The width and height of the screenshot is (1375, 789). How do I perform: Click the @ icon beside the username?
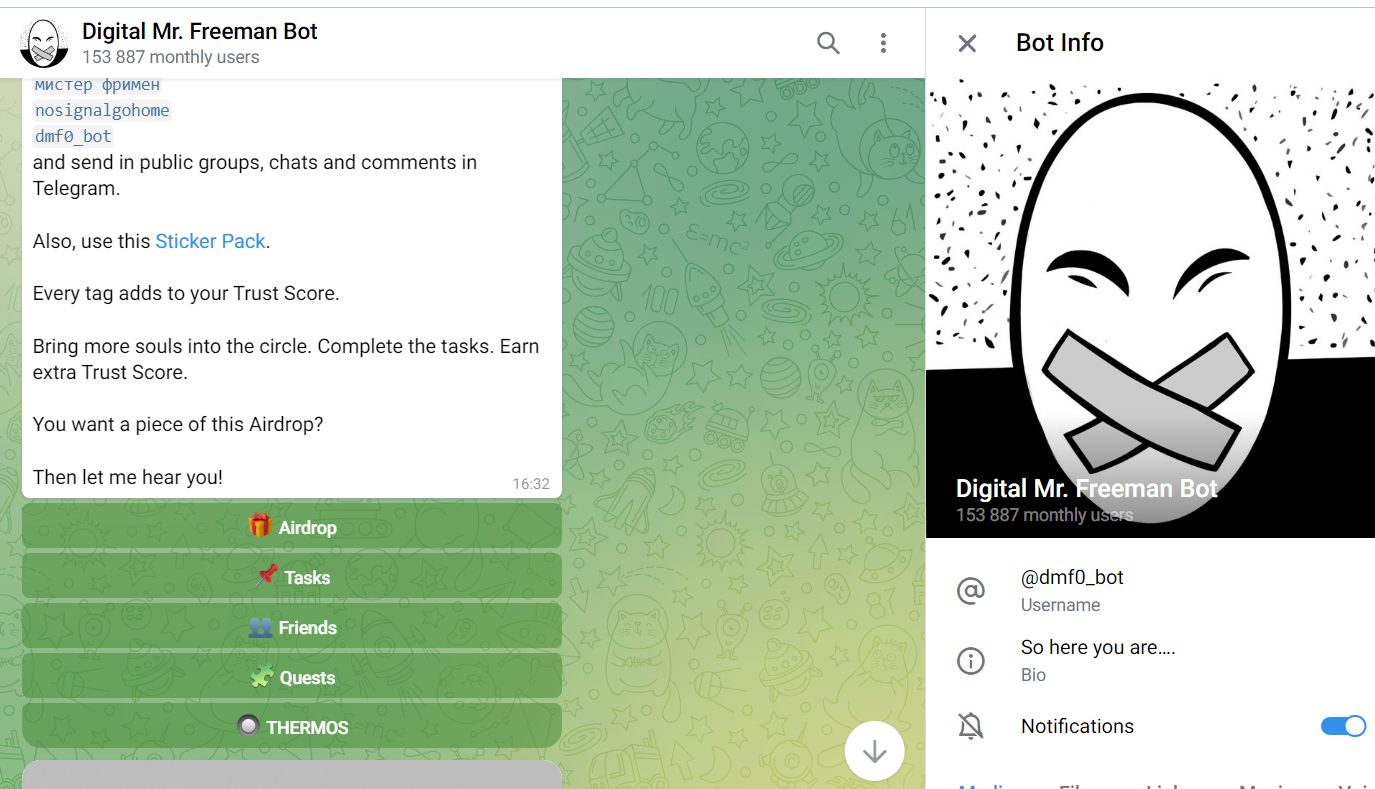click(971, 591)
